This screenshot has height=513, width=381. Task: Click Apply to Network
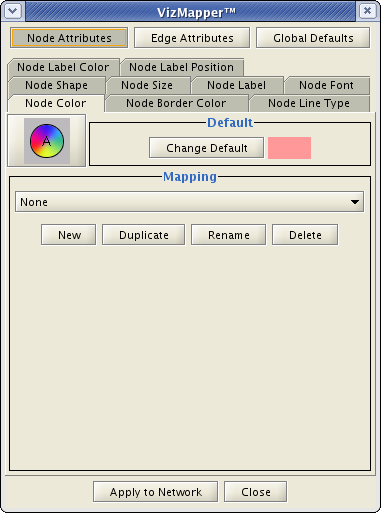click(156, 492)
